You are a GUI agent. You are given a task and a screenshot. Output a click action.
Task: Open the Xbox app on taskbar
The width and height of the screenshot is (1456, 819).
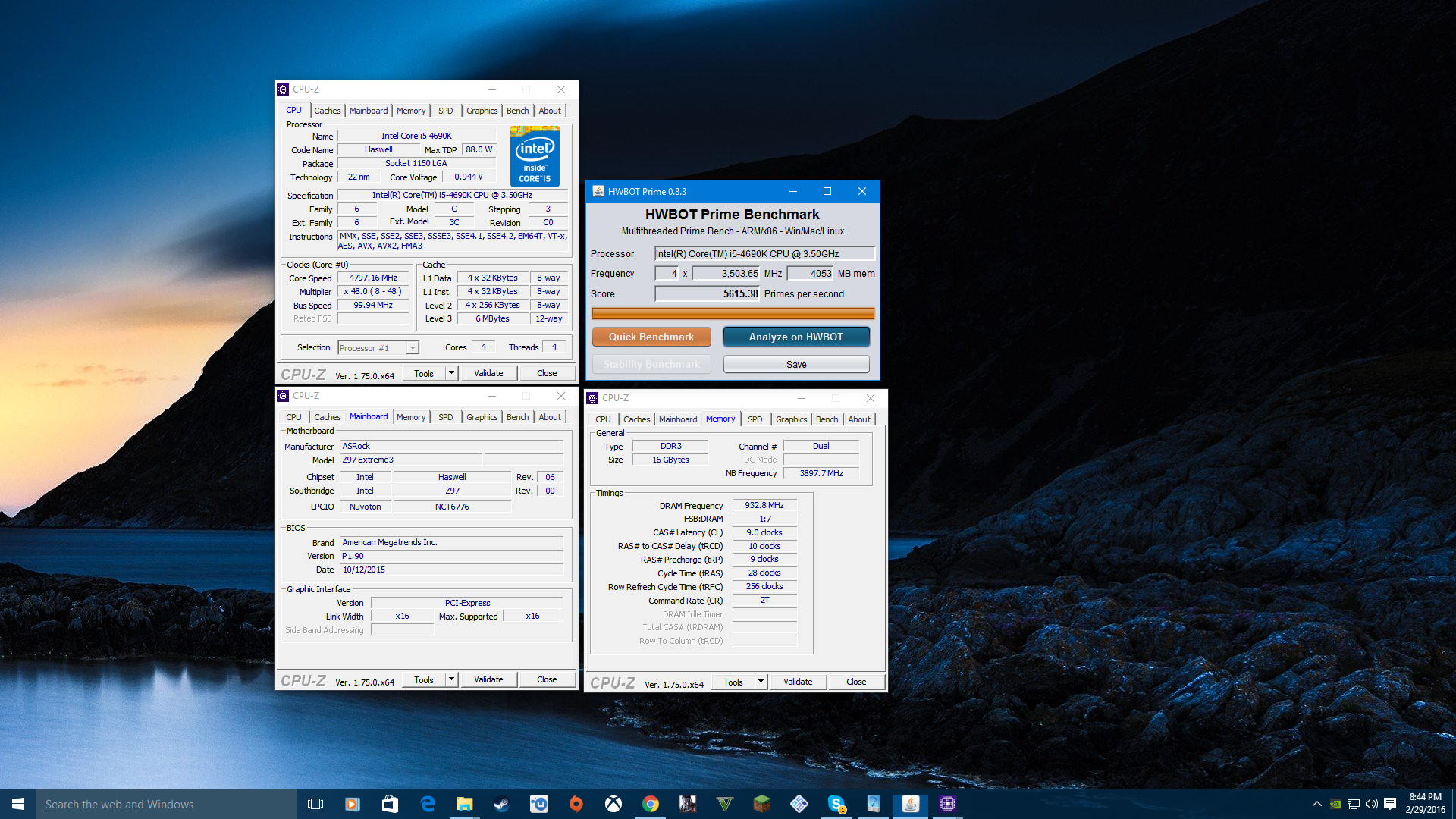coord(613,804)
